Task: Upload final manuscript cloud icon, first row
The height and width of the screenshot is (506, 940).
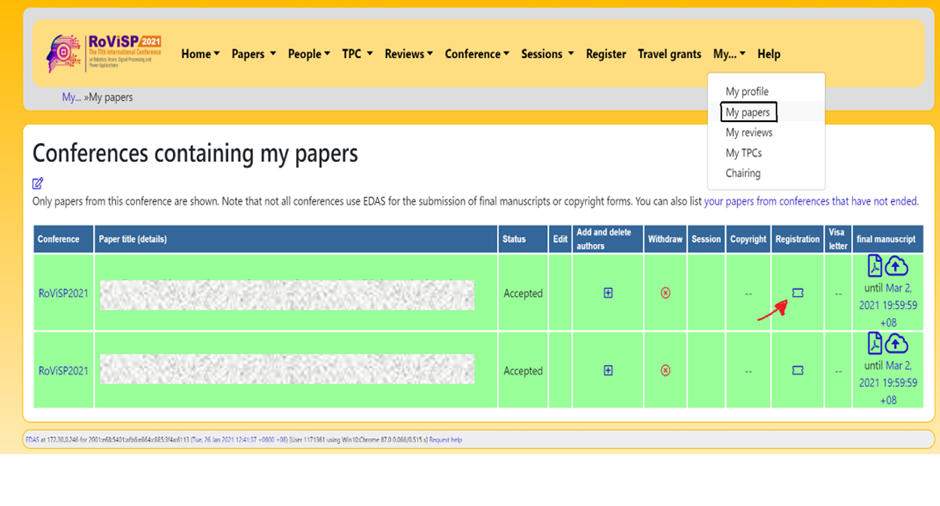Action: [x=897, y=266]
